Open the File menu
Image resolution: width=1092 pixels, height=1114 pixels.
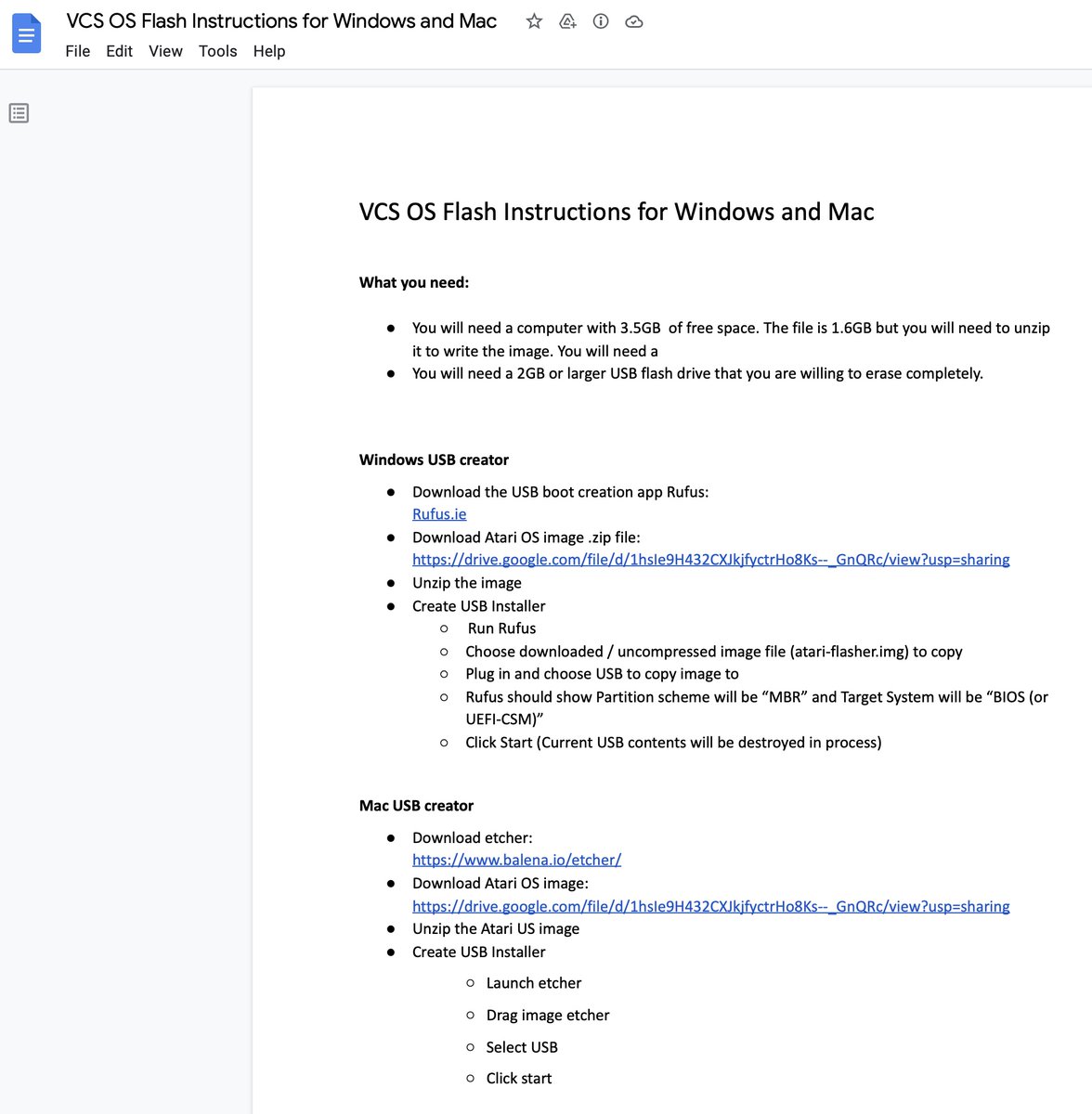click(78, 51)
